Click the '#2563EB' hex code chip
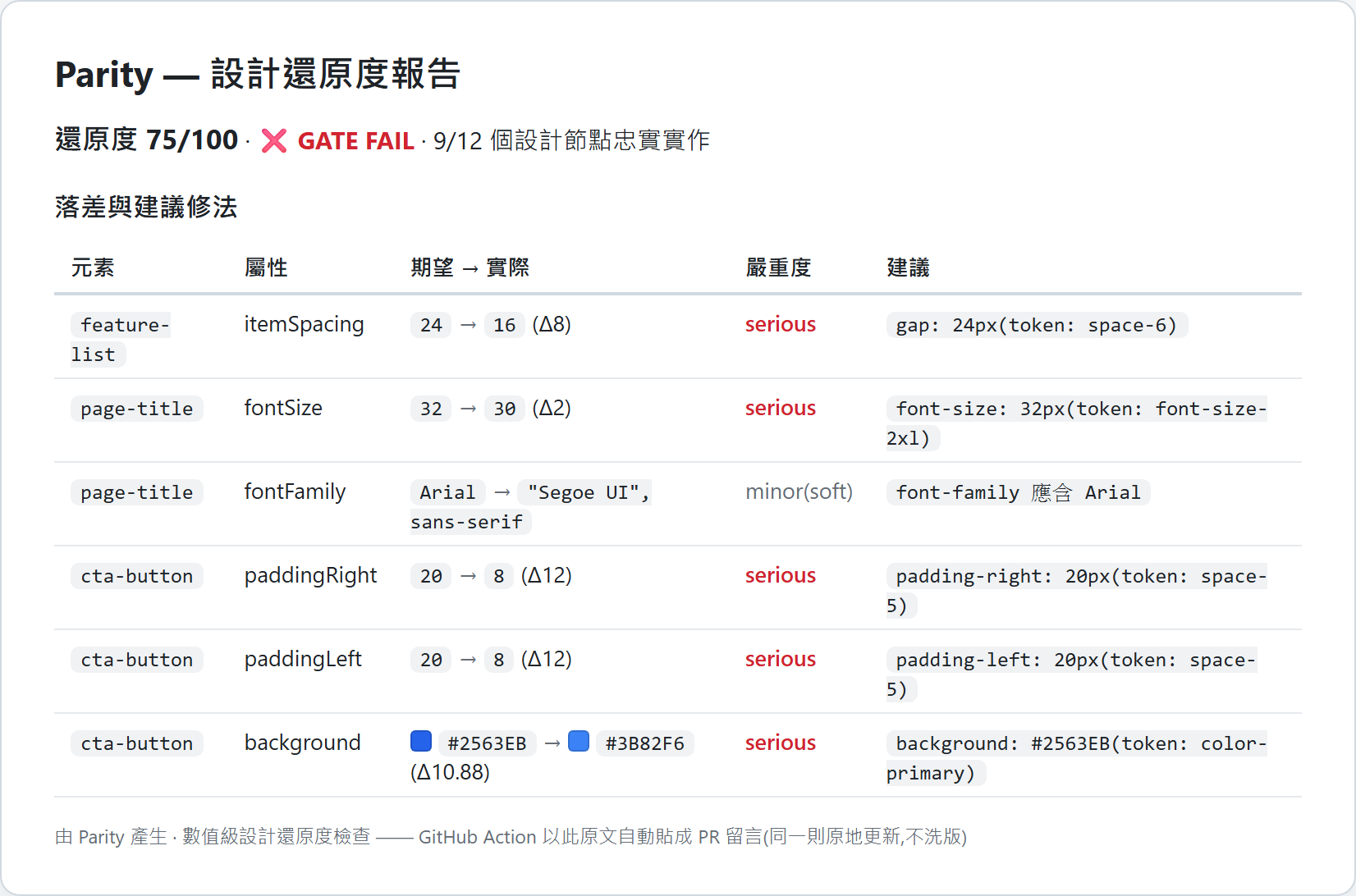Image resolution: width=1356 pixels, height=896 pixels. (487, 743)
